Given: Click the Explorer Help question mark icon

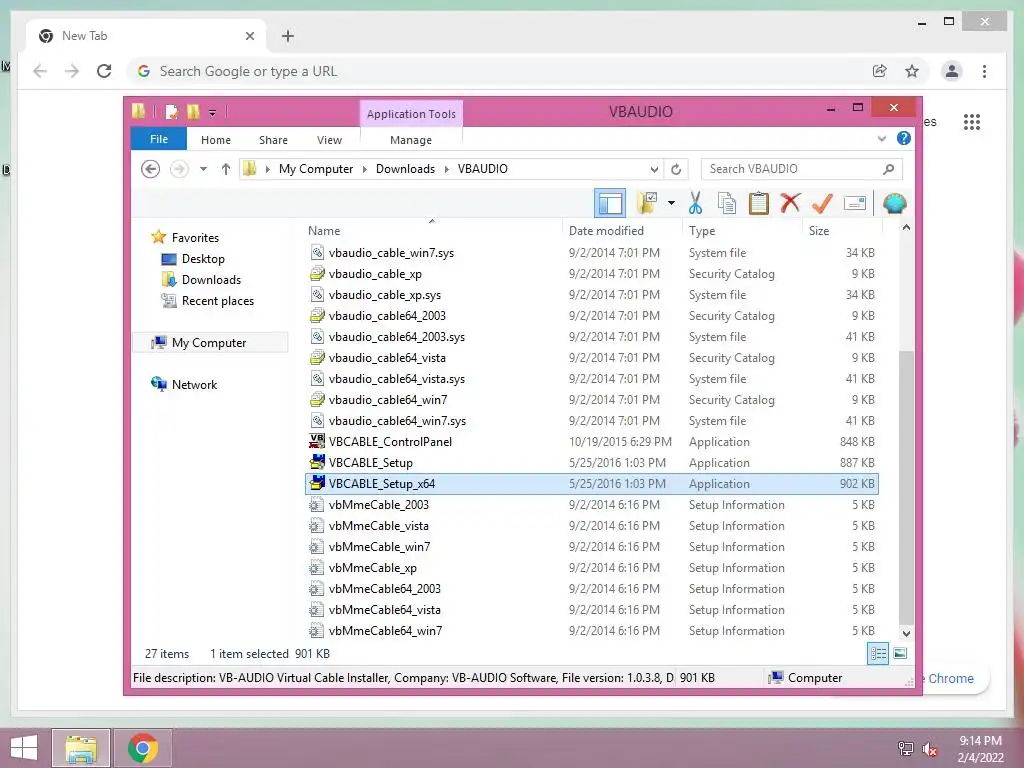Looking at the screenshot, I should click(x=904, y=138).
